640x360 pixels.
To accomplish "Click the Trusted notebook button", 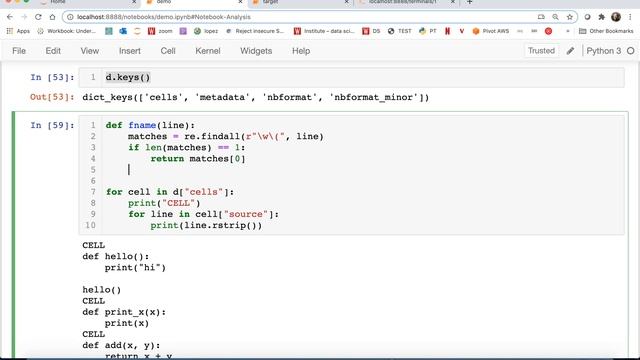I will (541, 51).
